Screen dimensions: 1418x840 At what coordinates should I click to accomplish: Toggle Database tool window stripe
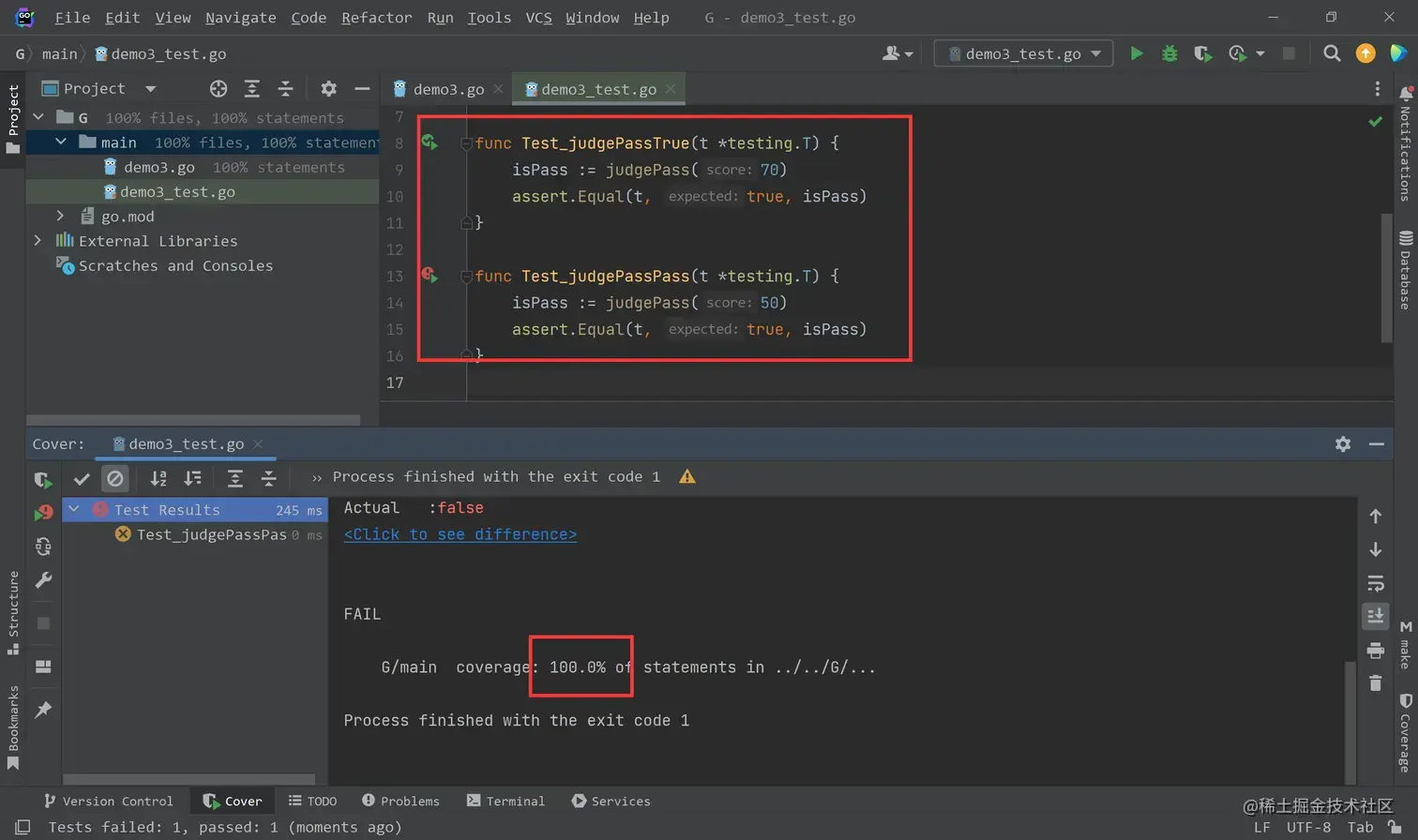point(1405,271)
